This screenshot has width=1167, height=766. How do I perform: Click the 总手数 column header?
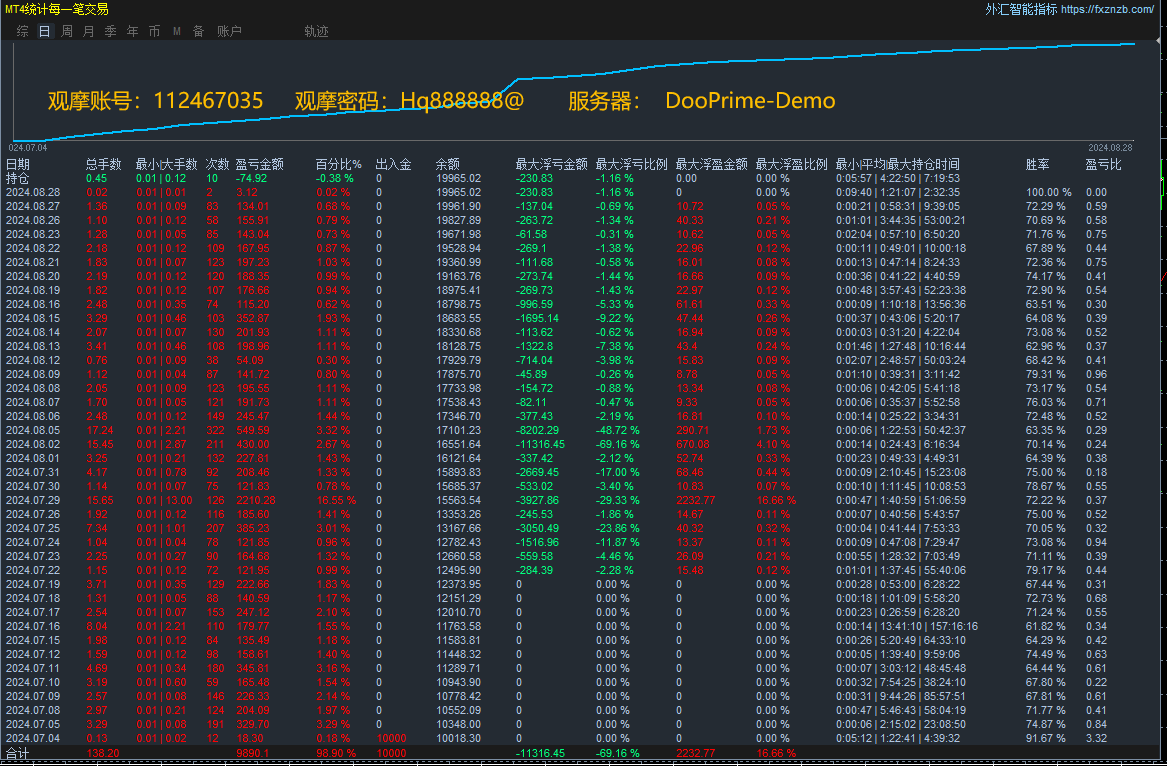(x=103, y=165)
